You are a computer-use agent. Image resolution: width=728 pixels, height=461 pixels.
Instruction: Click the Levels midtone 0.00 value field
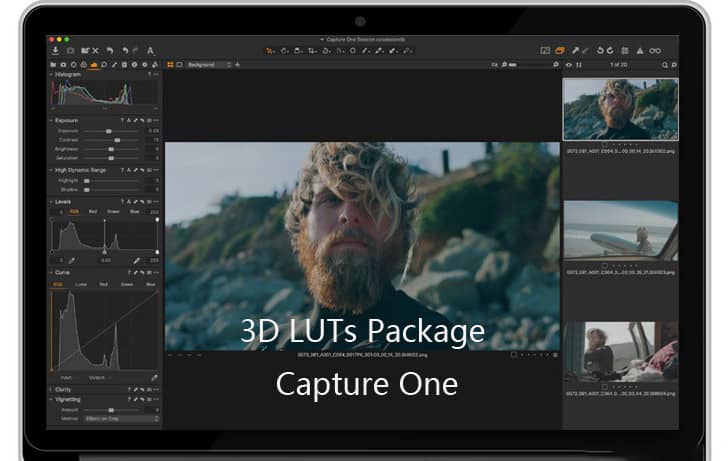(x=105, y=260)
